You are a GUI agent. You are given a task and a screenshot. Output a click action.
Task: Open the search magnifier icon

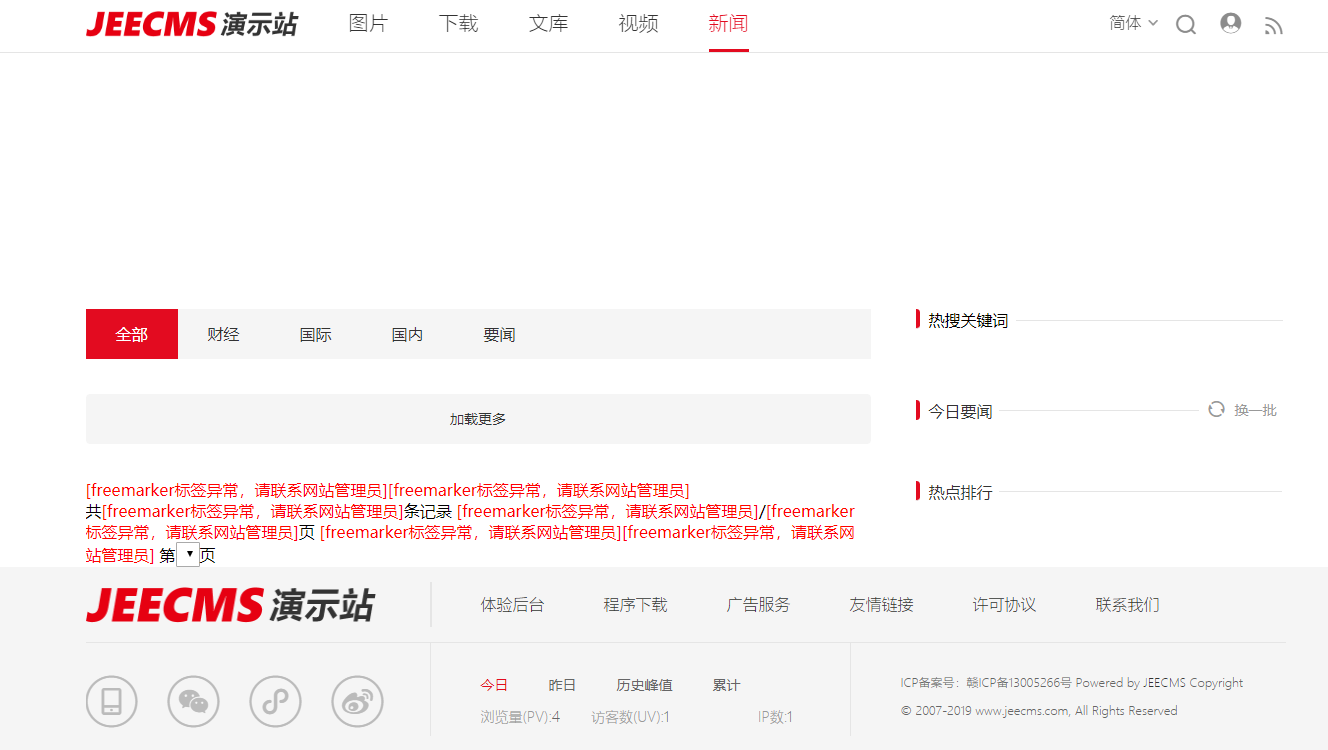[1186, 25]
